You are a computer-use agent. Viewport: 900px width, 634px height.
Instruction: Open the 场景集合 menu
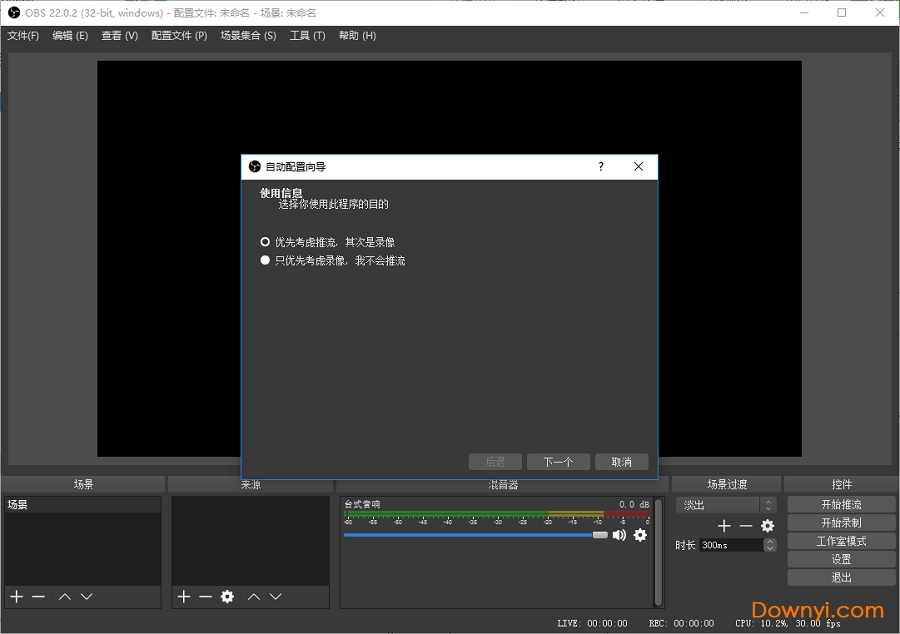click(x=248, y=35)
